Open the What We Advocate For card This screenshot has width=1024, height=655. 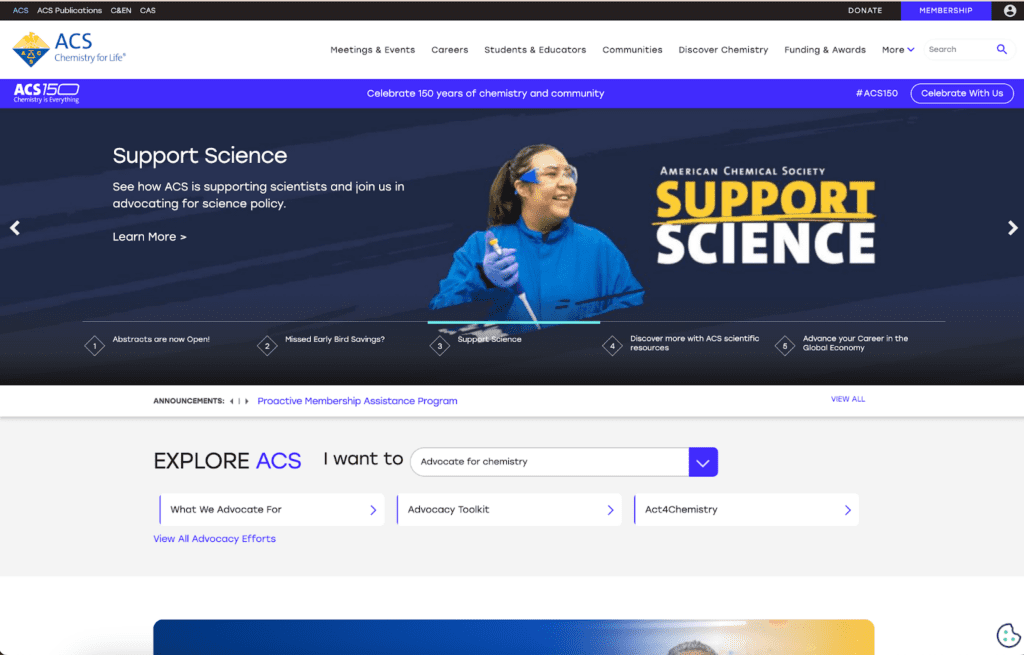[272, 510]
